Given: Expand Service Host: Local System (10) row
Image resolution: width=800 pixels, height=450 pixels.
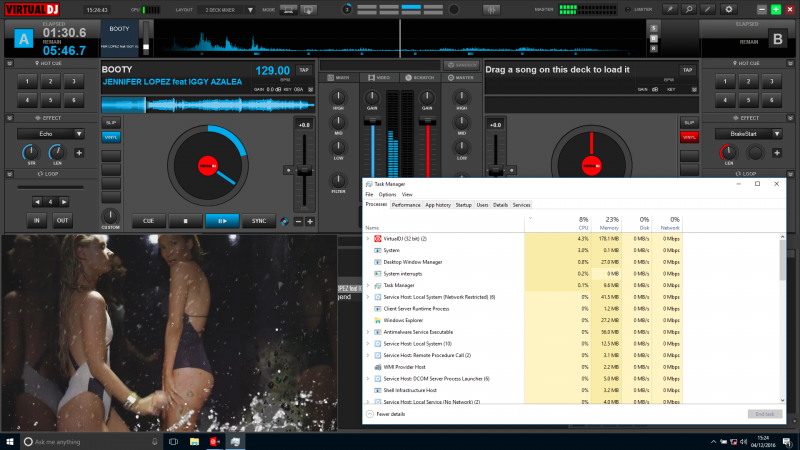Looking at the screenshot, I should [x=368, y=344].
